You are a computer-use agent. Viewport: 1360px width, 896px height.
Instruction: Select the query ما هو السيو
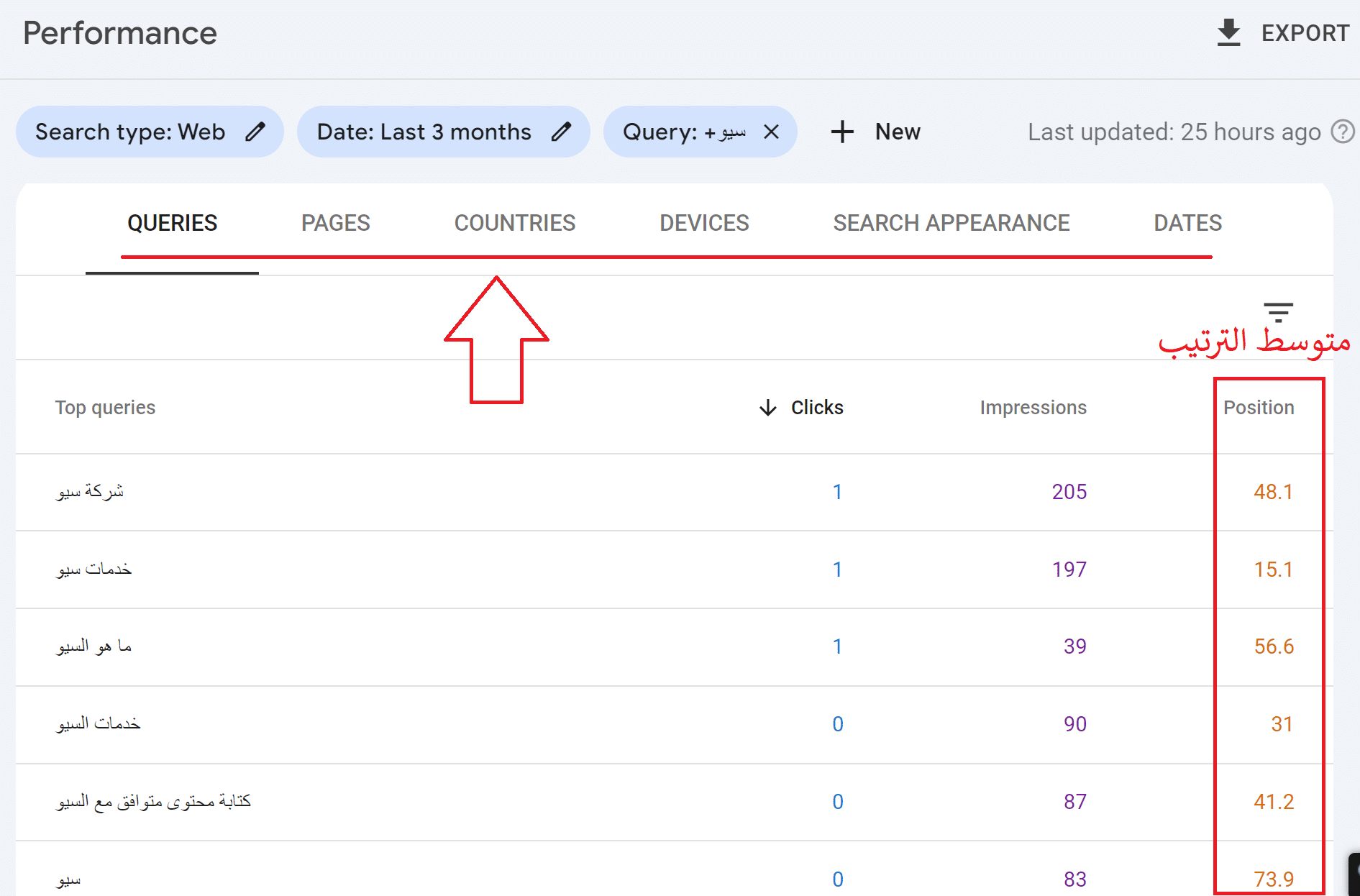[94, 646]
